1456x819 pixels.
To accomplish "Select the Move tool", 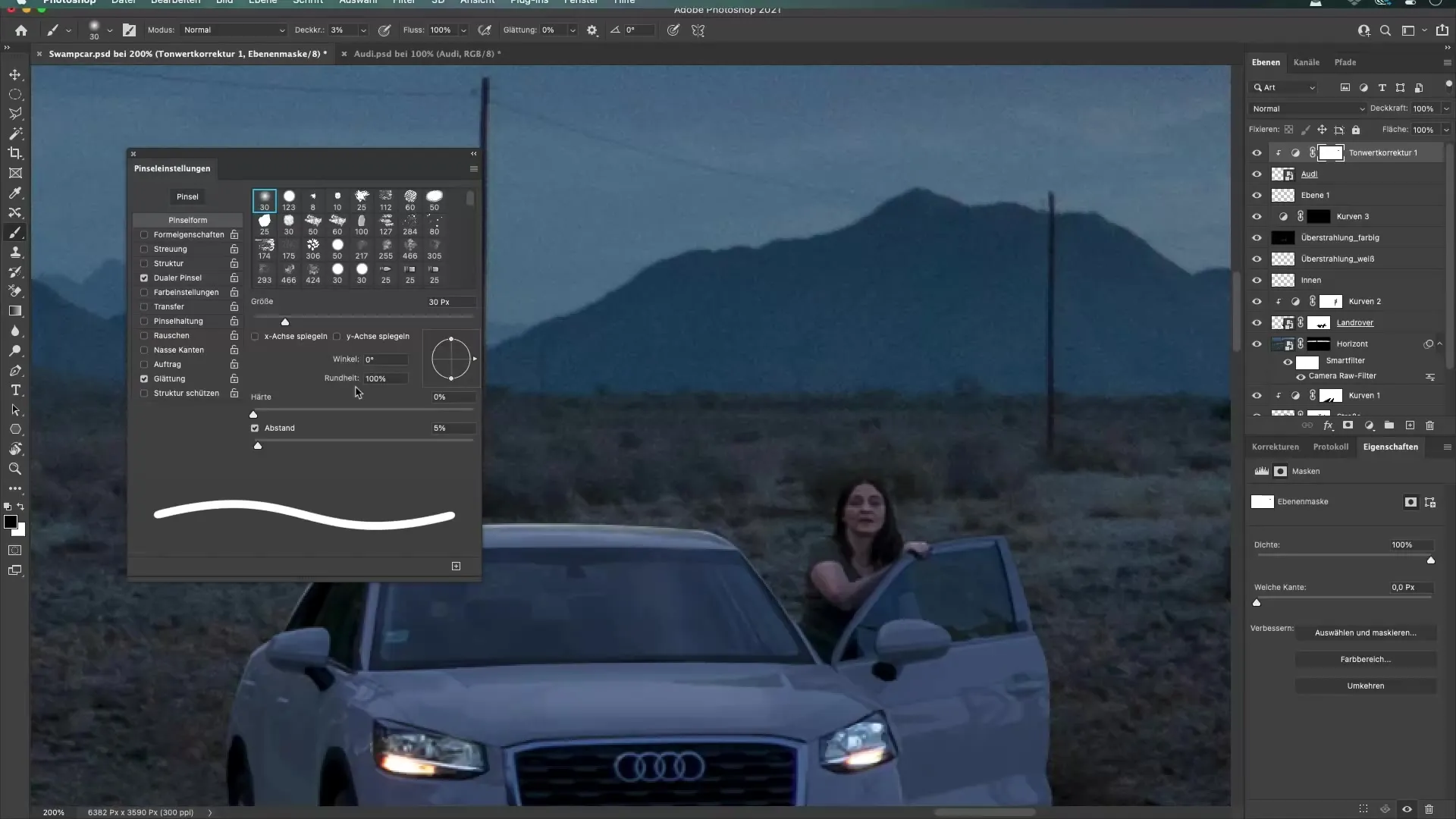I will click(x=15, y=74).
